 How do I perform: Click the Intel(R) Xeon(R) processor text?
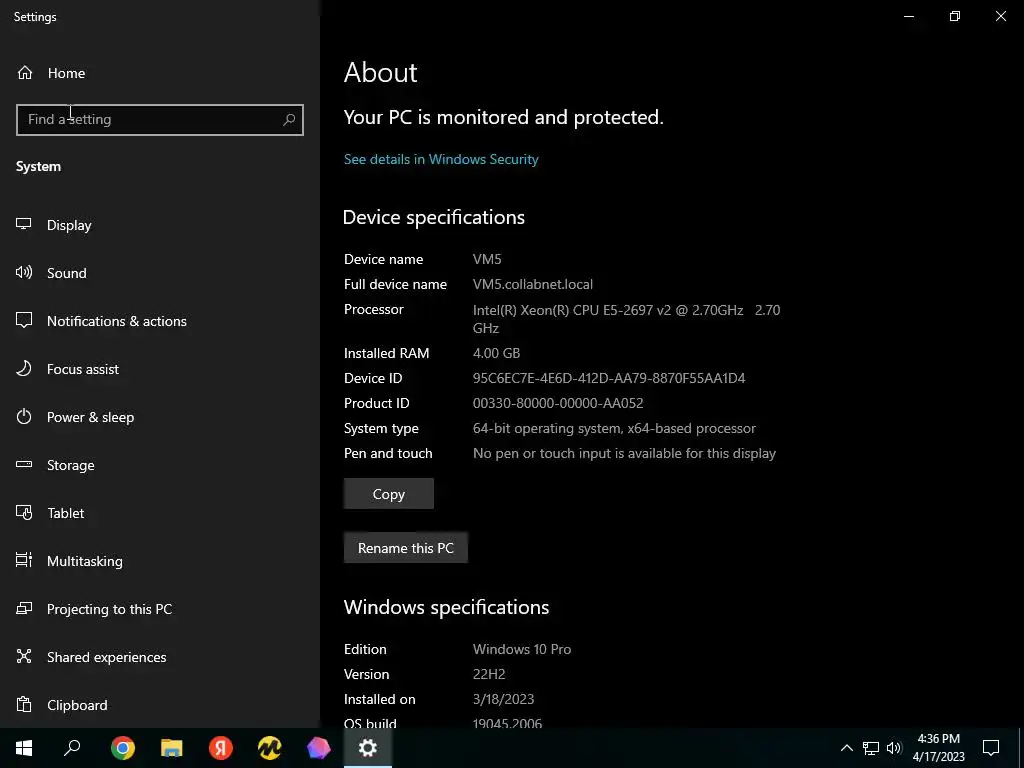click(626, 319)
